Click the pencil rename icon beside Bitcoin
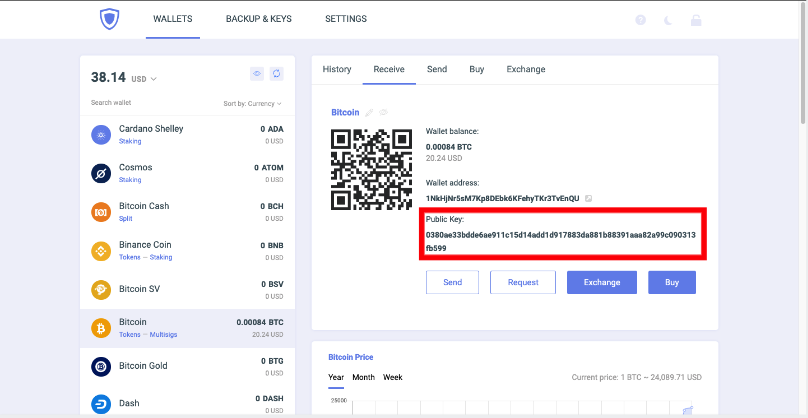This screenshot has width=808, height=418. coord(369,112)
